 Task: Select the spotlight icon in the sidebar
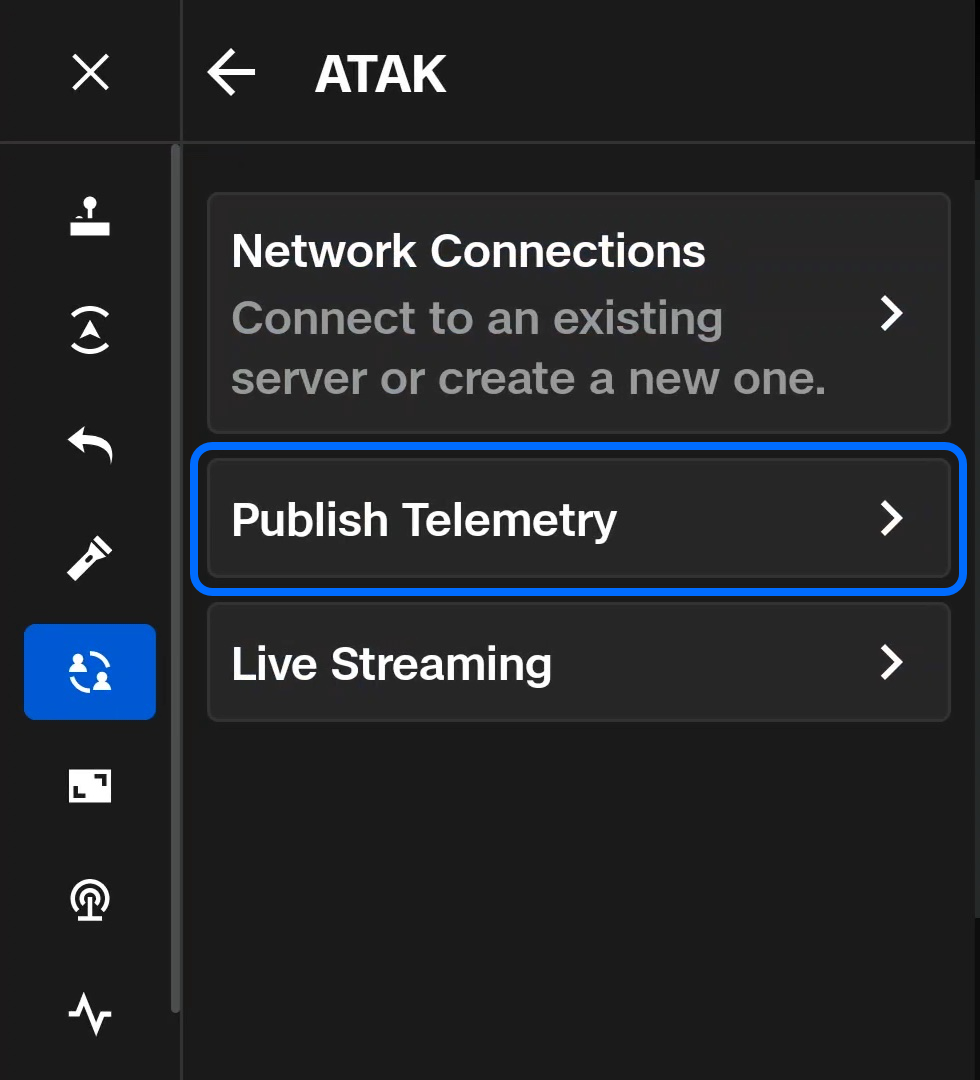coord(90,558)
